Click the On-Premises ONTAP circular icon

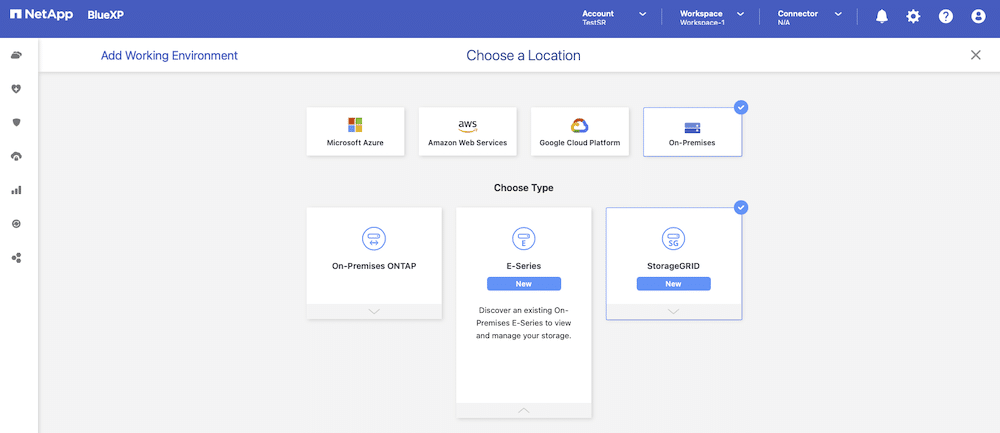coord(374,239)
